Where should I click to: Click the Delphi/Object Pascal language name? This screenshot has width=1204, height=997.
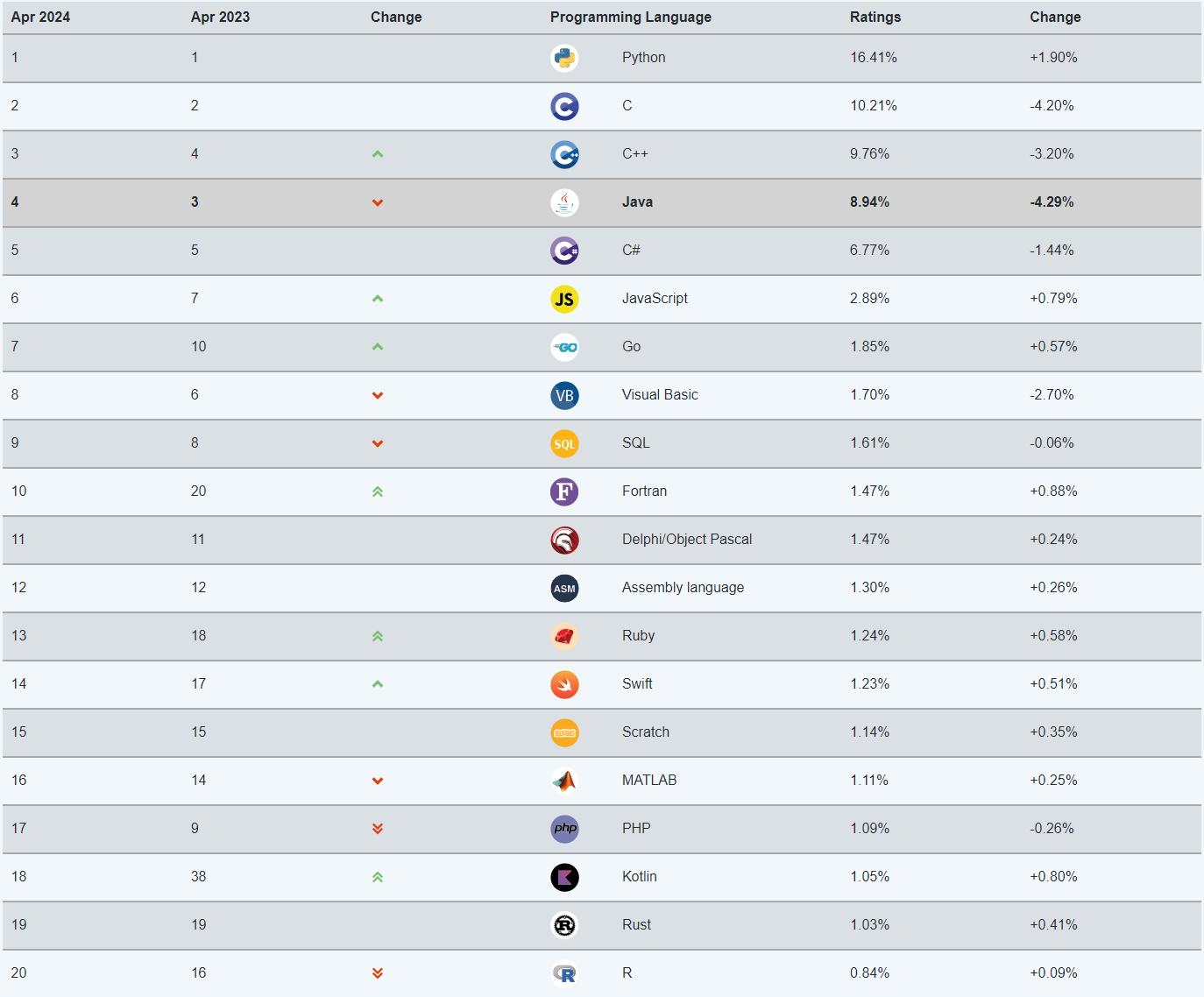pyautogui.click(x=687, y=539)
